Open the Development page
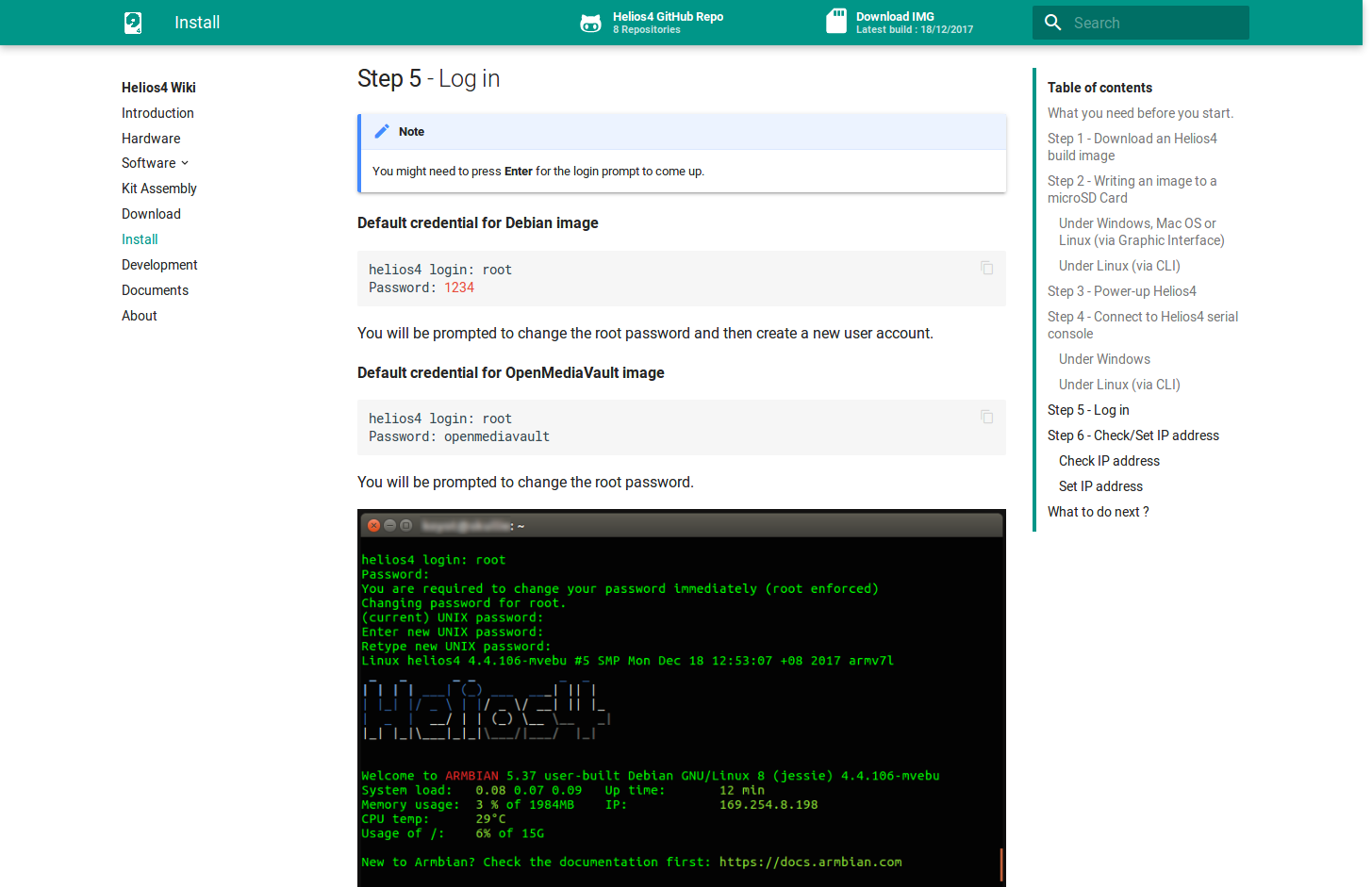 tap(159, 265)
